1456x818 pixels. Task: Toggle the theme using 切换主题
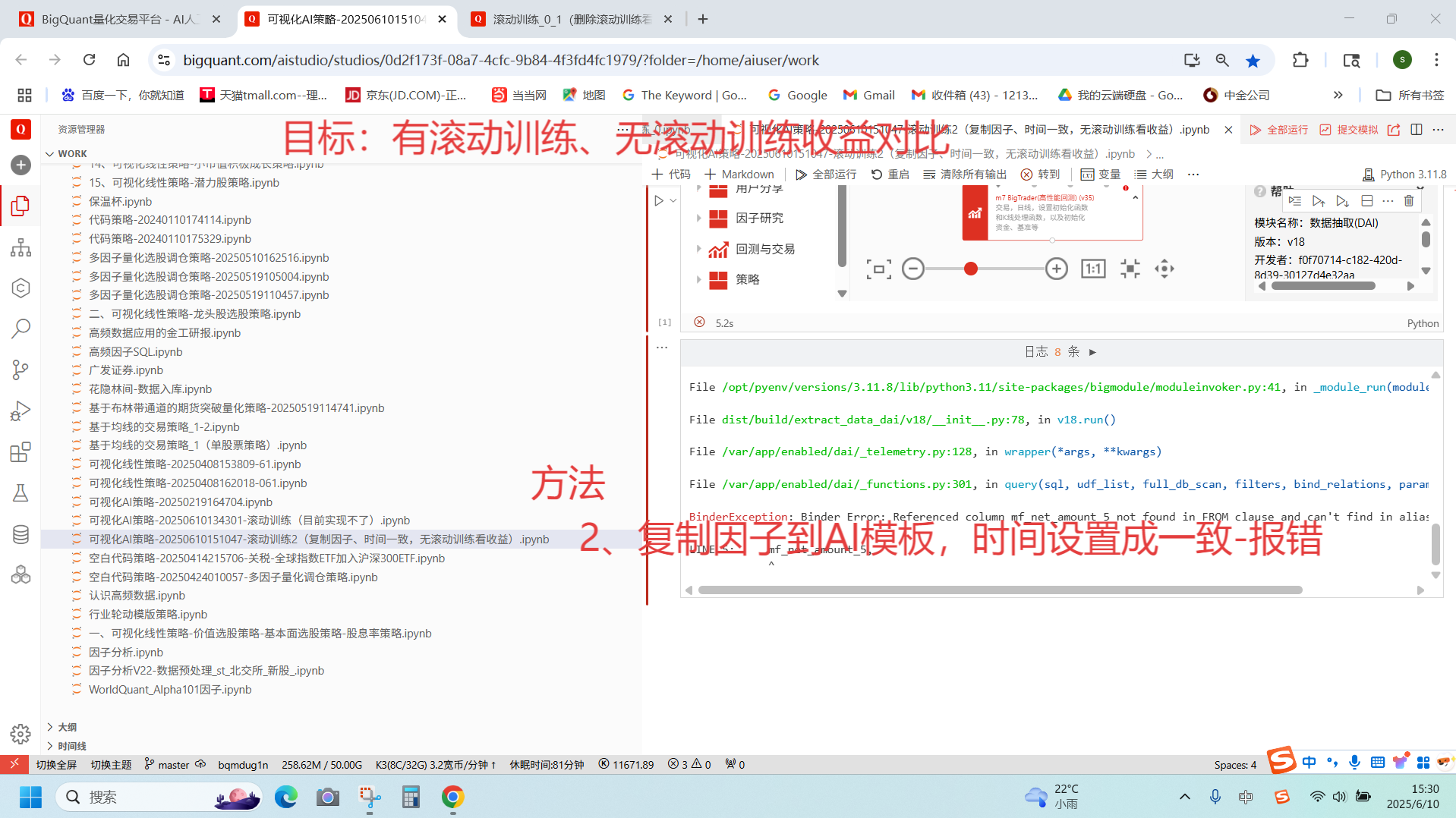(111, 764)
